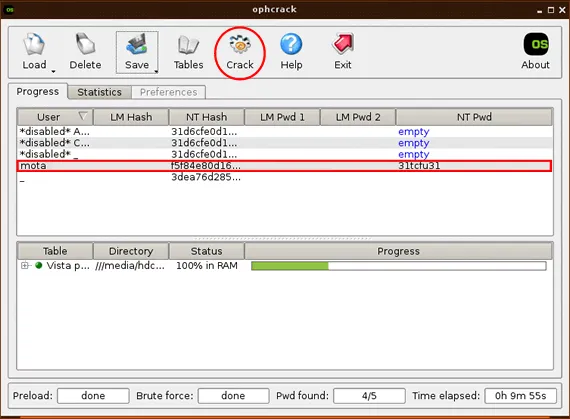Click the Pwd found 4/5 field

click(x=369, y=396)
